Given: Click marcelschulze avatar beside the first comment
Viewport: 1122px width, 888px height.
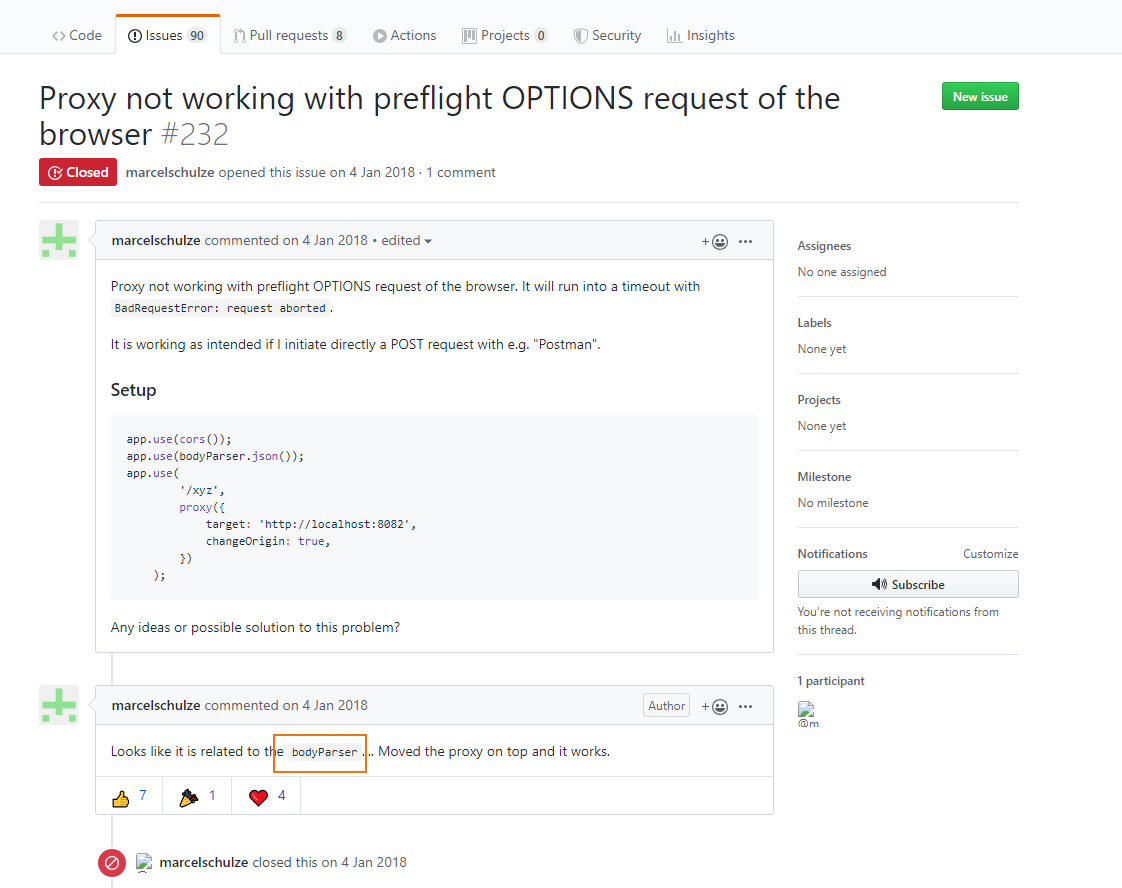Looking at the screenshot, I should tap(59, 240).
